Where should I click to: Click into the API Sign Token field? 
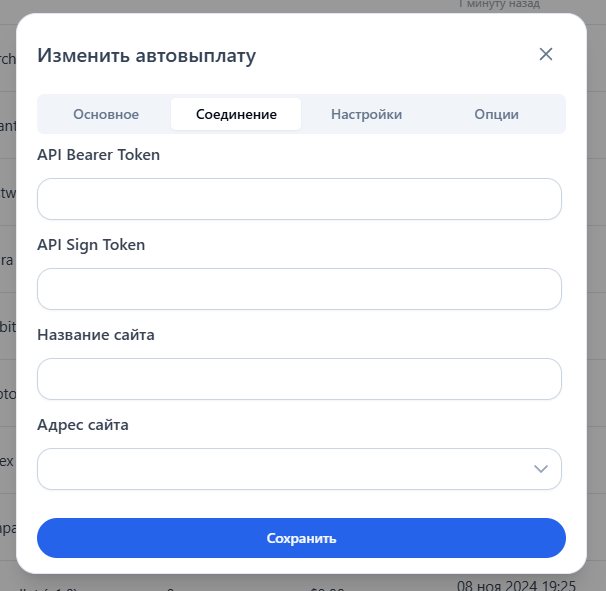(x=299, y=289)
